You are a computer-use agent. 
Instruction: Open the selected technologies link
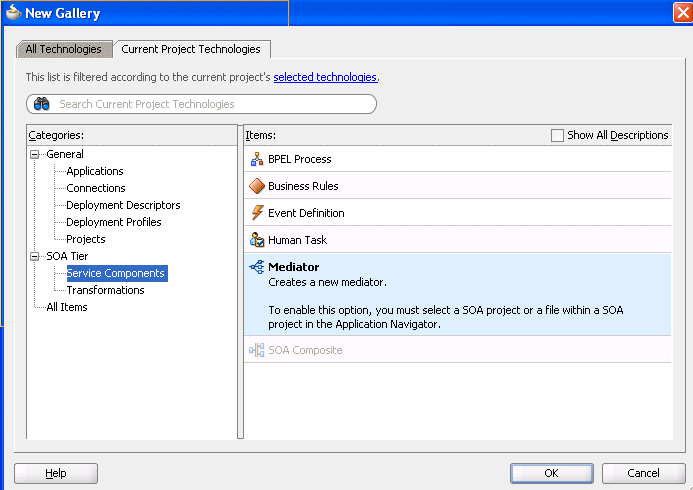click(x=325, y=77)
